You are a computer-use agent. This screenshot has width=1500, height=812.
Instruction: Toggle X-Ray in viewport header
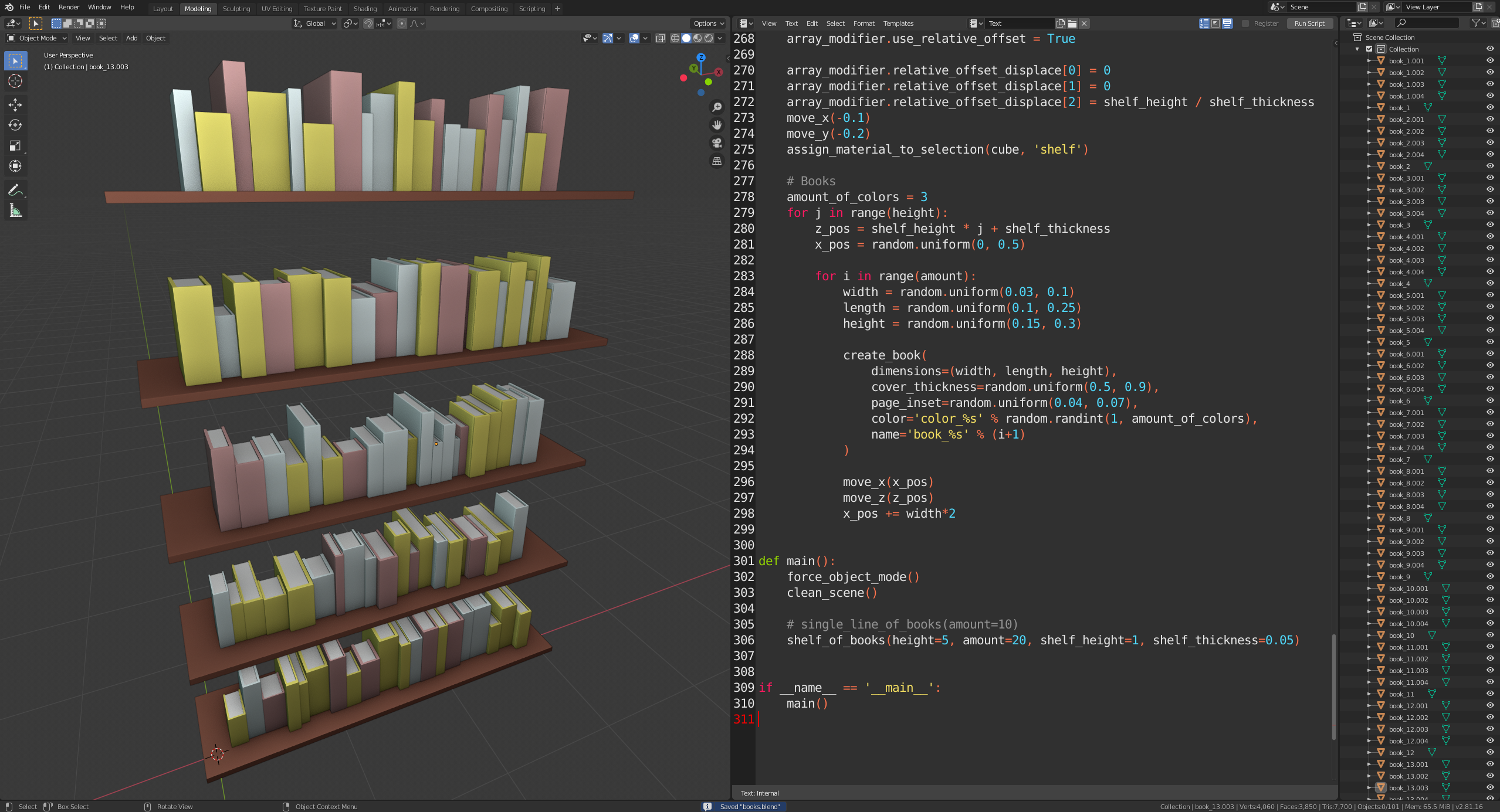coord(660,38)
